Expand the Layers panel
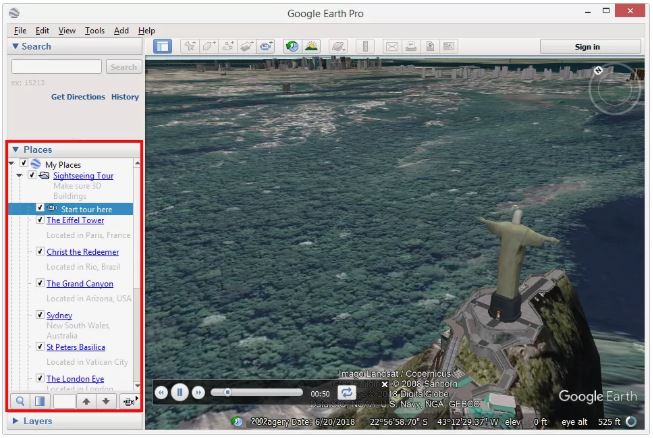653x438 pixels. pyautogui.click(x=15, y=421)
